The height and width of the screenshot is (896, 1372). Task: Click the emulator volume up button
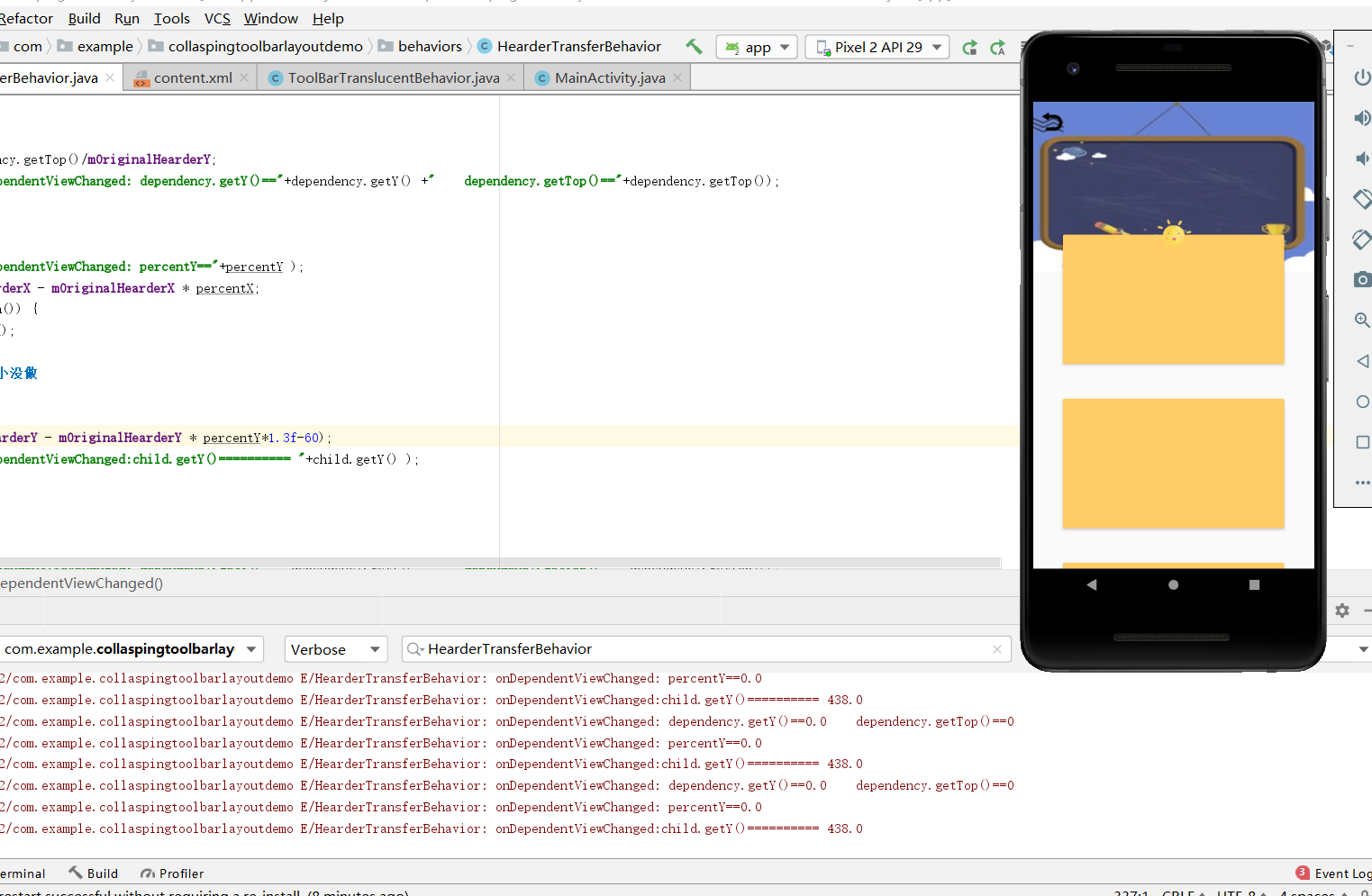point(1362,118)
